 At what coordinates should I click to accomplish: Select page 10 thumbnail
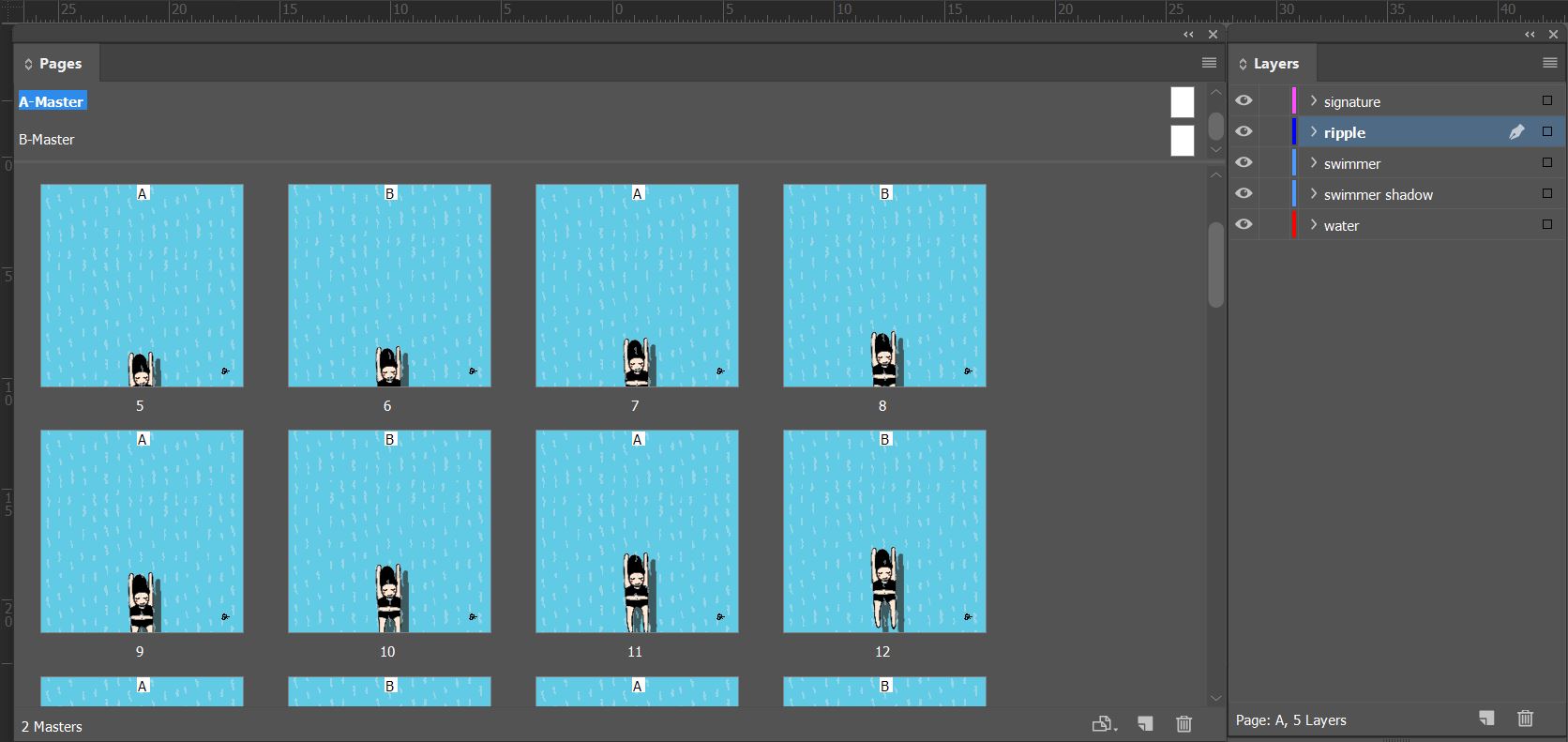[x=389, y=531]
